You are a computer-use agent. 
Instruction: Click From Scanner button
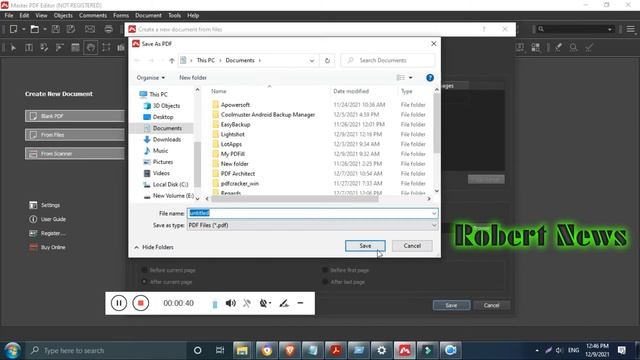pyautogui.click(x=75, y=153)
